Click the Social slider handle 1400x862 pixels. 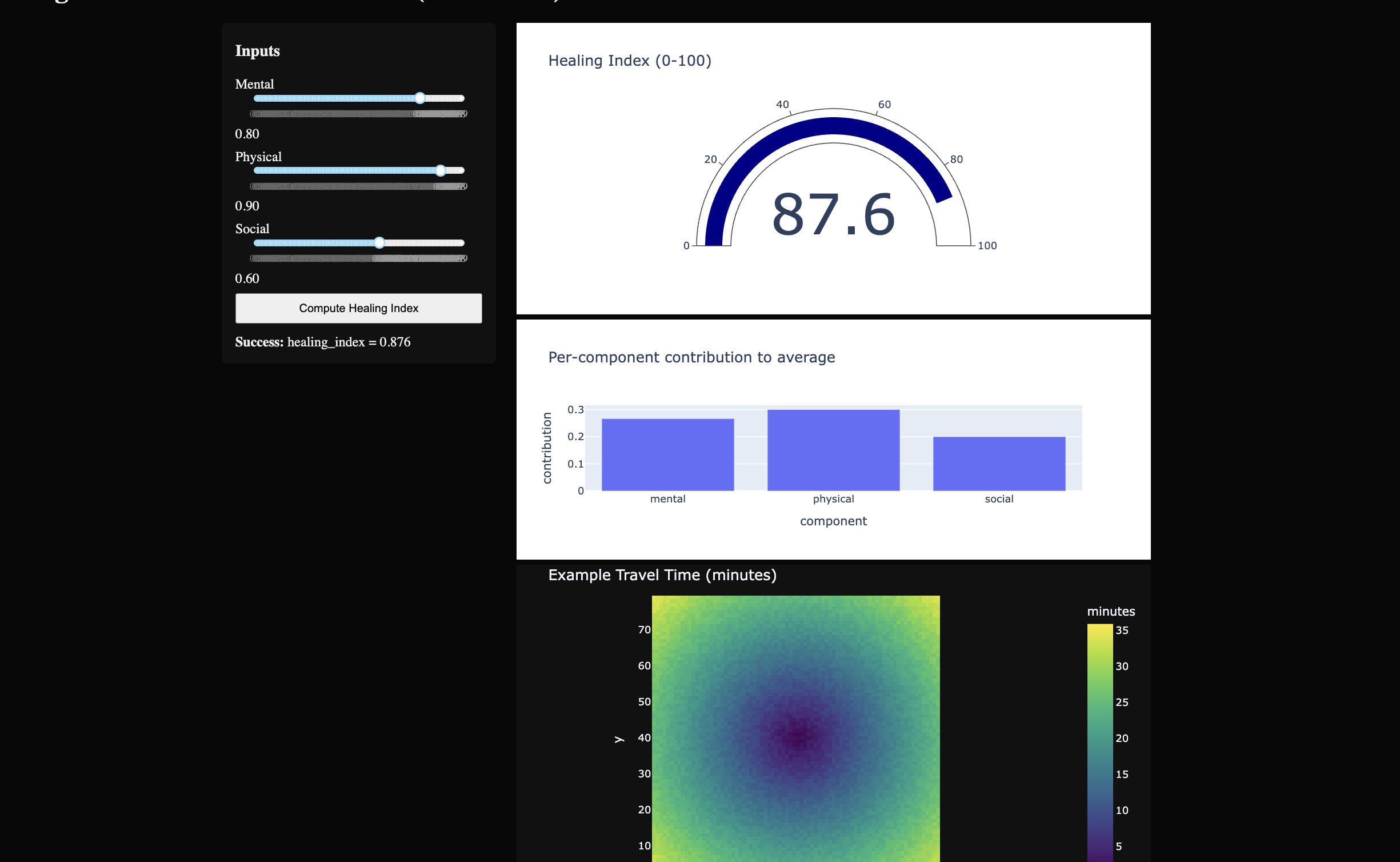(379, 243)
